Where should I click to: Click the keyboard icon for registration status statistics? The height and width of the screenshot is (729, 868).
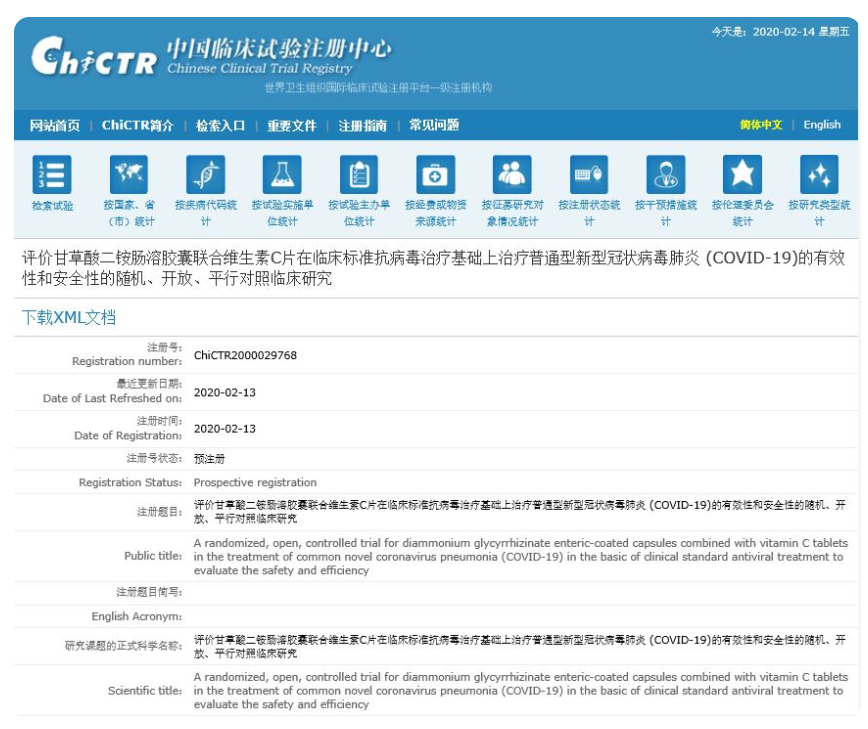pyautogui.click(x=589, y=175)
